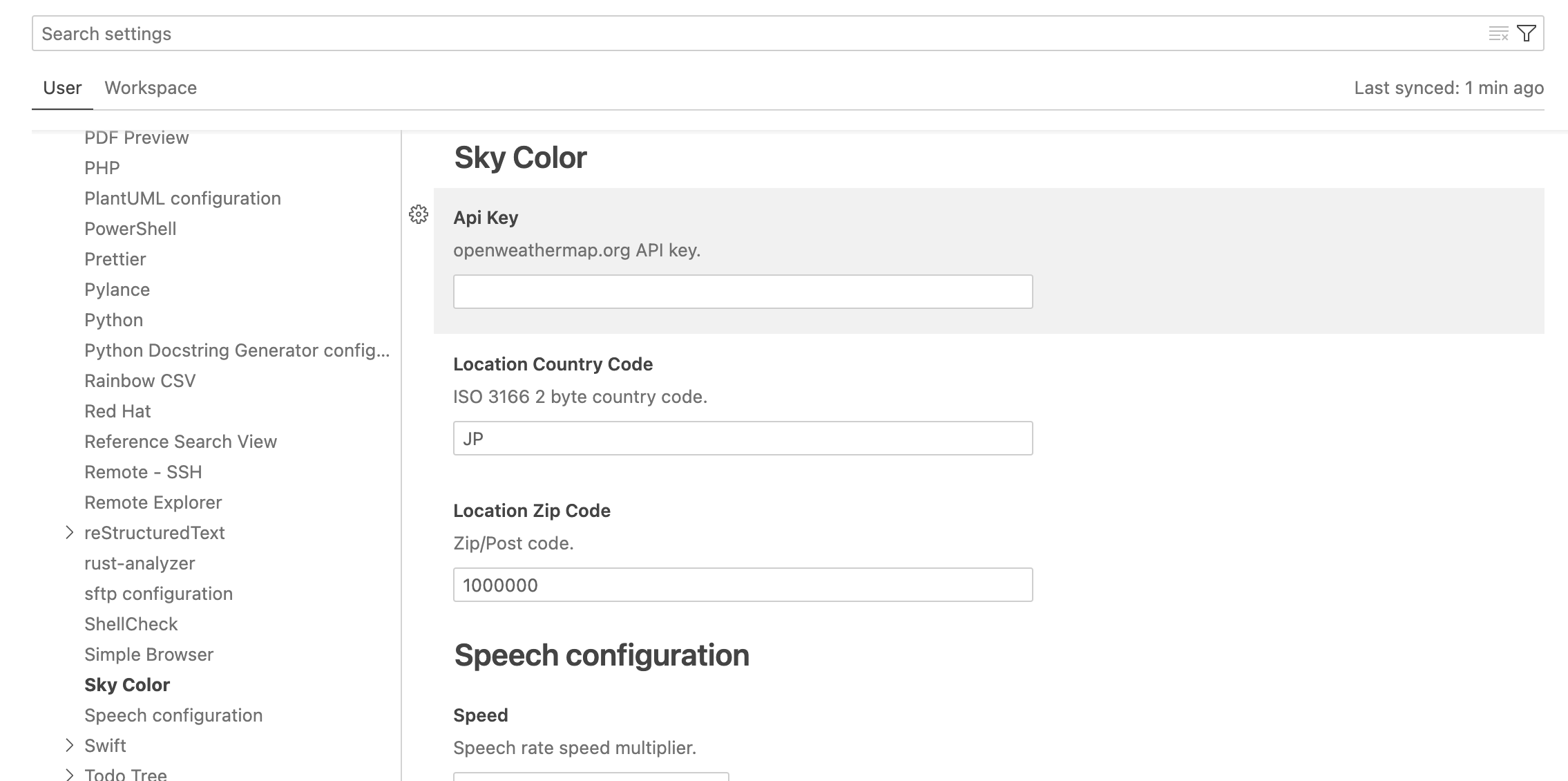The image size is (1568, 781).
Task: Click Last synced status text
Action: 1449,88
